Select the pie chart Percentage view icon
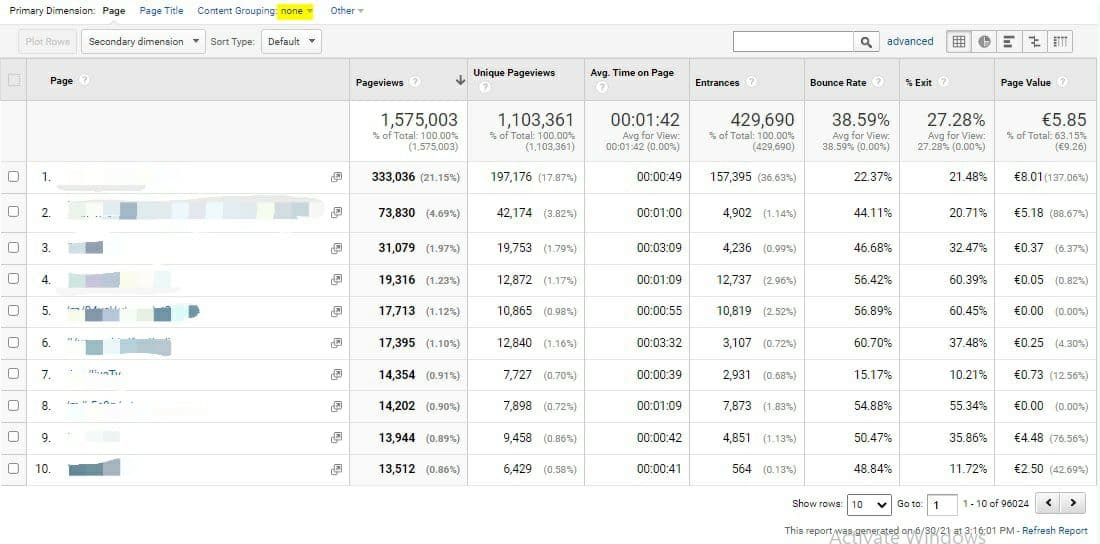 click(x=984, y=42)
